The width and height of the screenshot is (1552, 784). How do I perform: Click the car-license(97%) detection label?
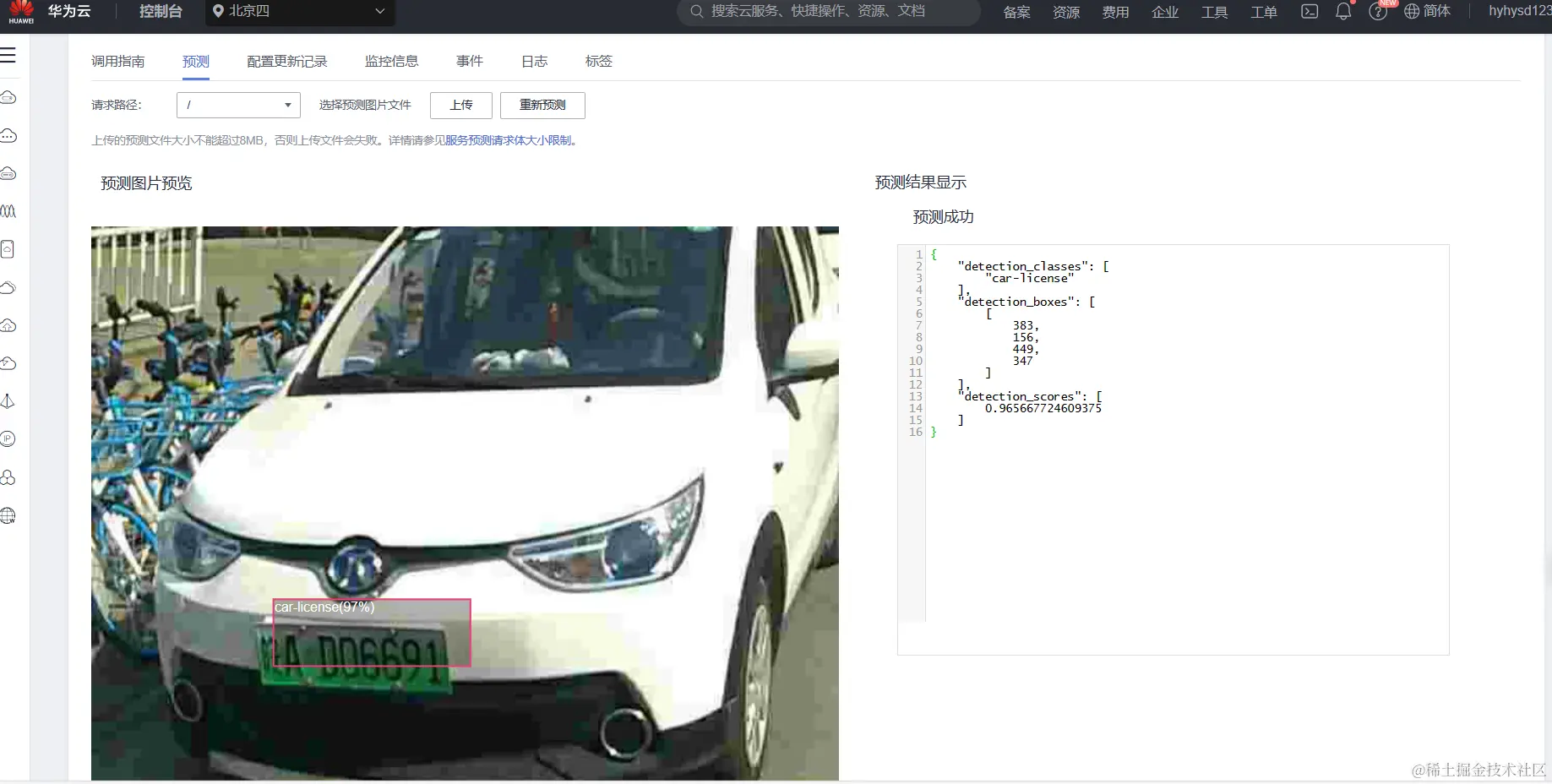click(324, 607)
